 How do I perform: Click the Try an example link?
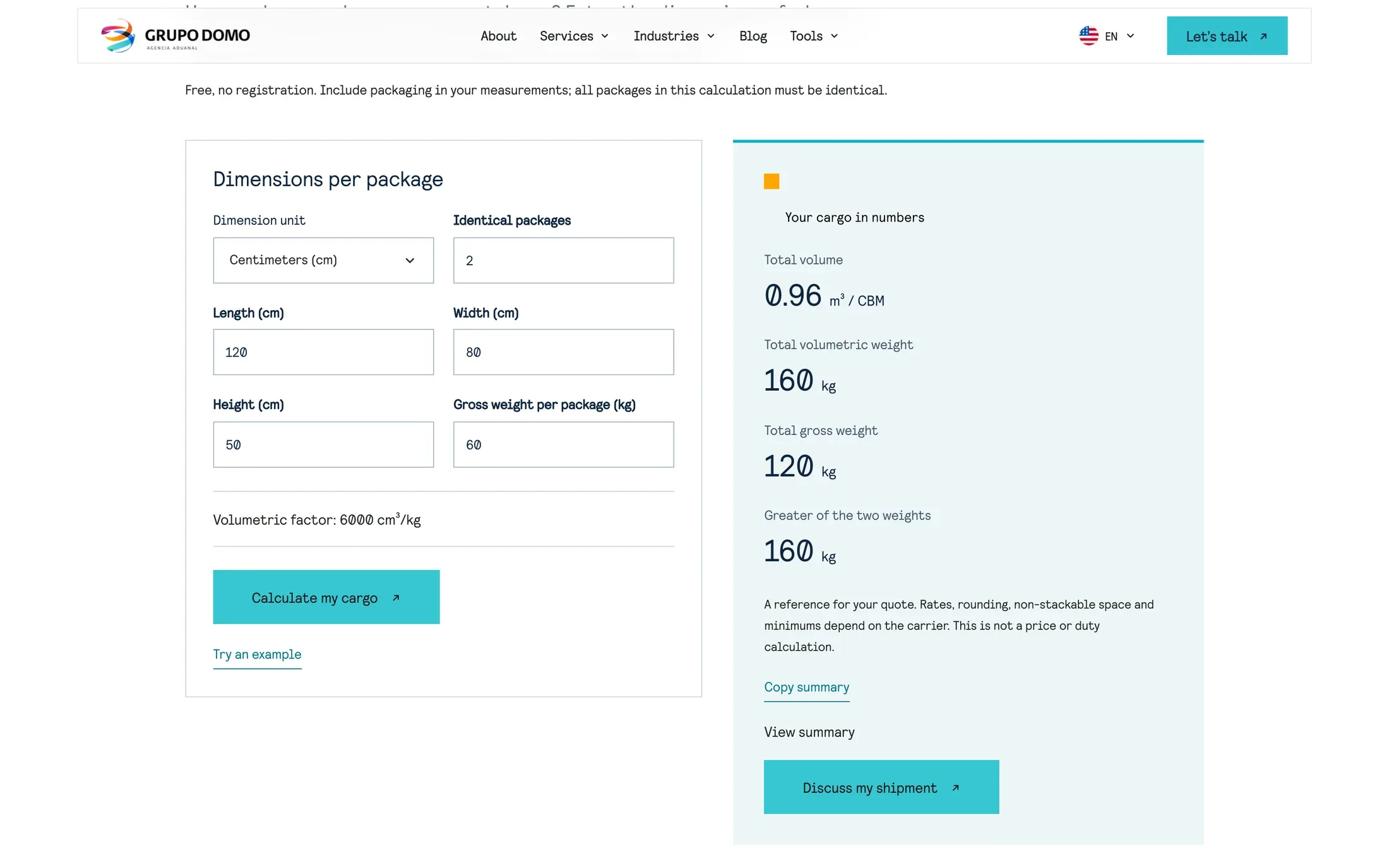(257, 655)
